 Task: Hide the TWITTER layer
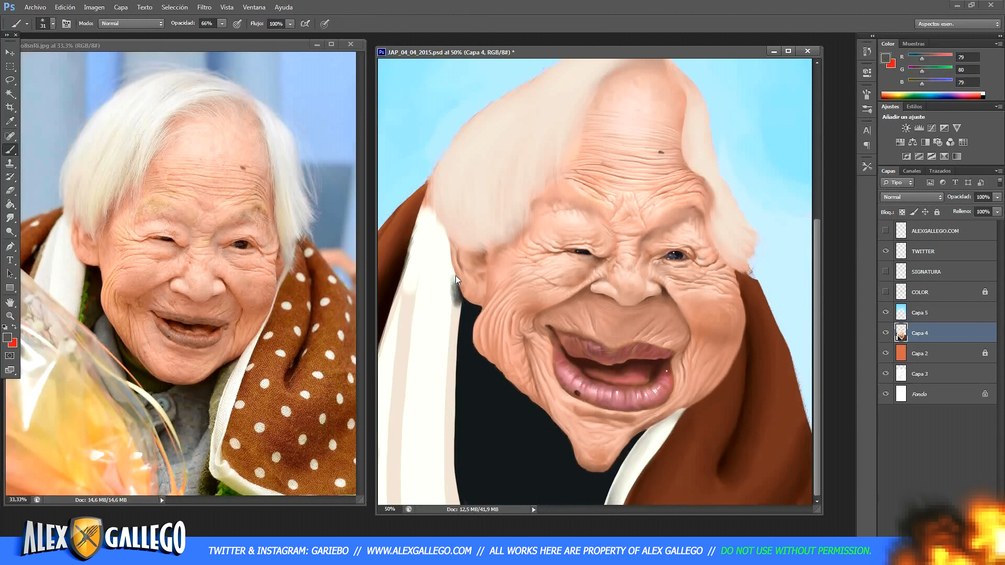886,251
